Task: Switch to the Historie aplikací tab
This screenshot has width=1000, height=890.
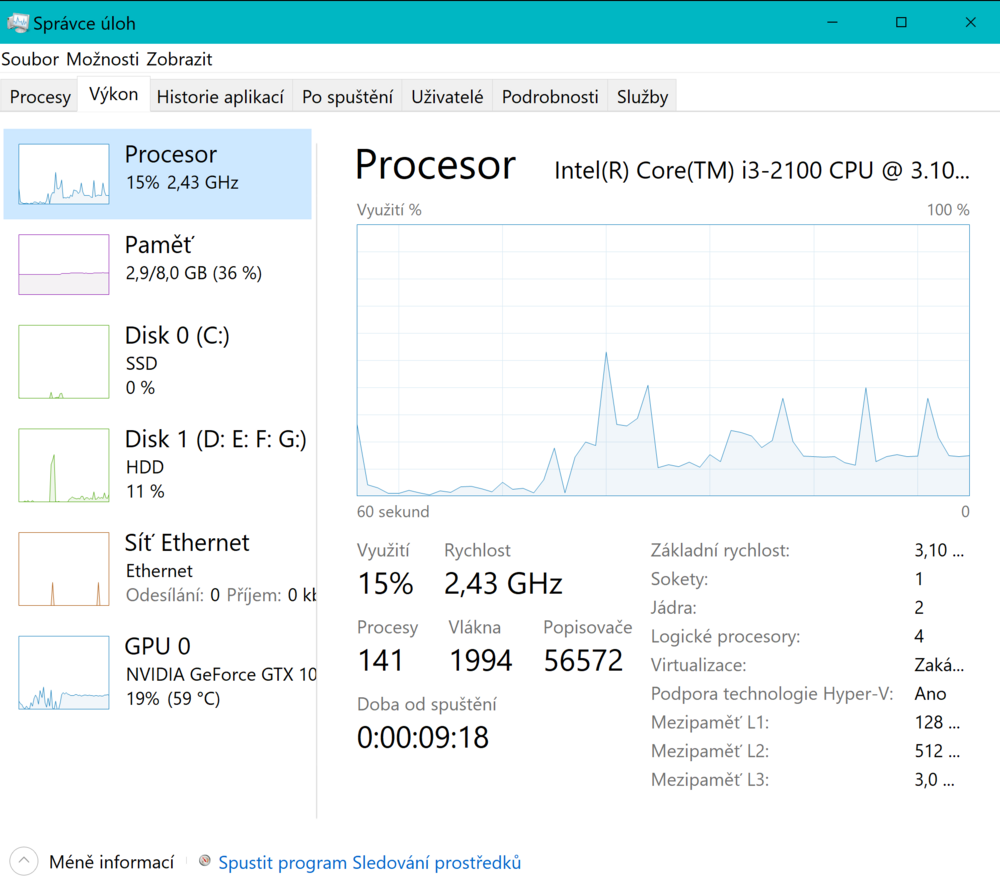Action: tap(220, 97)
